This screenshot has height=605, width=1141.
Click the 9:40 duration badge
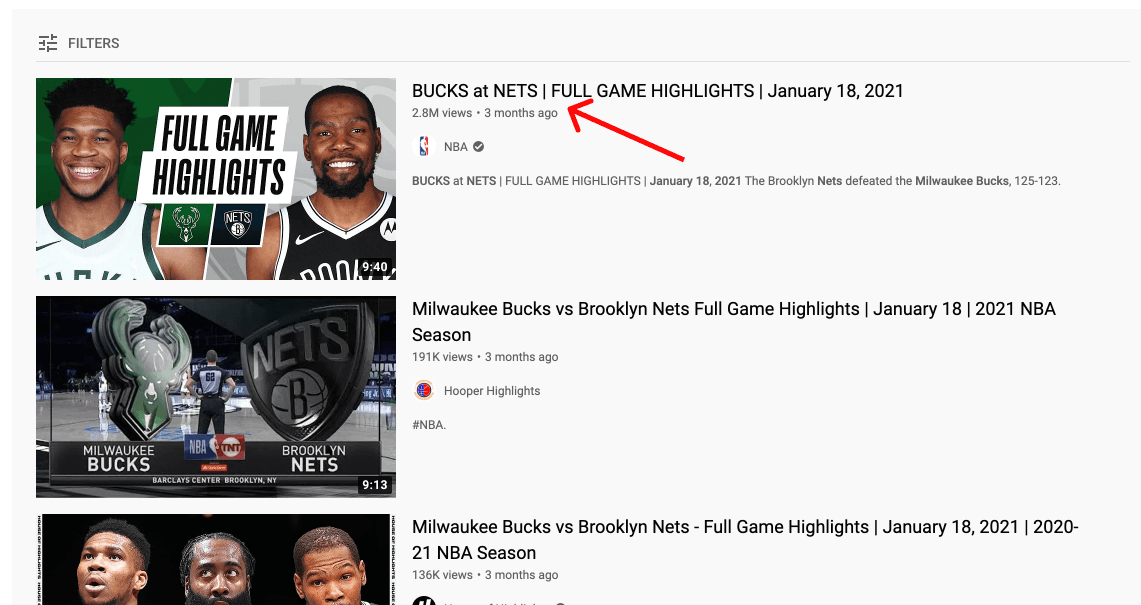coord(375,266)
